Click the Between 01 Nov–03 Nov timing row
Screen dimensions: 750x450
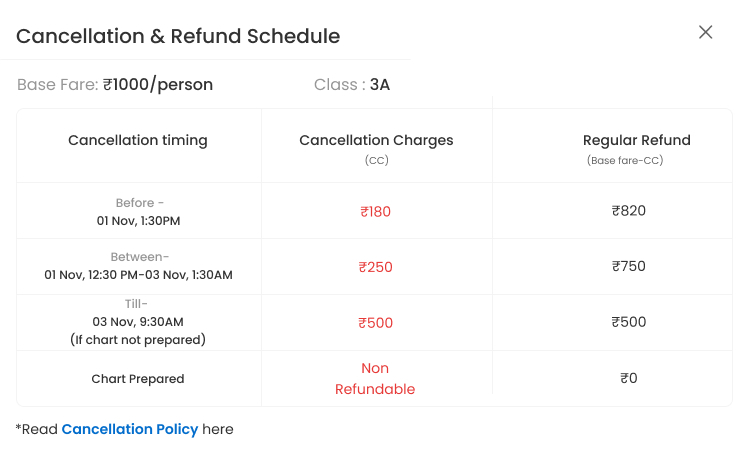[x=139, y=266]
